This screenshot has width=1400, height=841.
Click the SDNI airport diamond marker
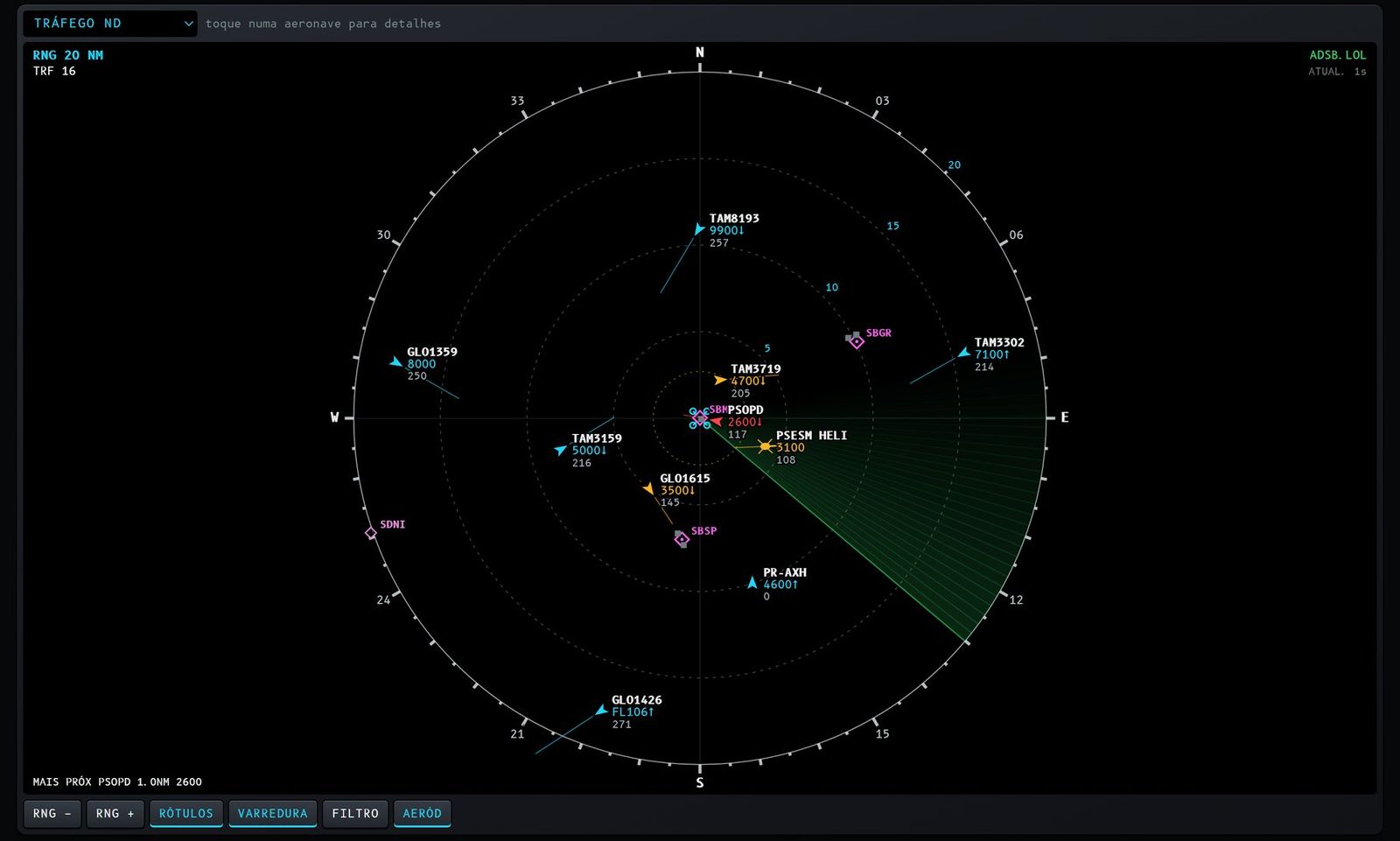[x=371, y=533]
